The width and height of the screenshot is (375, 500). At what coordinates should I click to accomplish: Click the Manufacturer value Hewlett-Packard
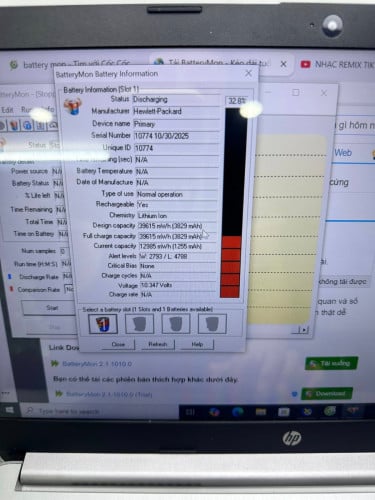[176, 111]
